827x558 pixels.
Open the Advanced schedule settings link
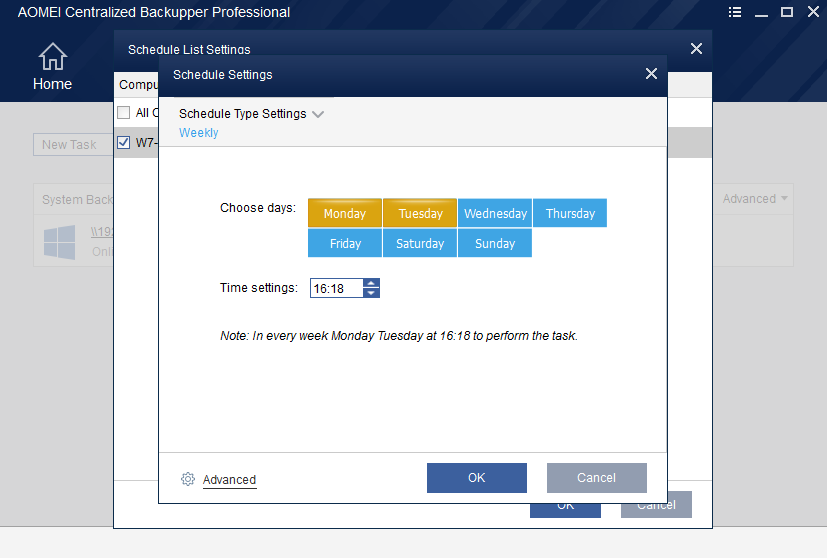(x=229, y=479)
